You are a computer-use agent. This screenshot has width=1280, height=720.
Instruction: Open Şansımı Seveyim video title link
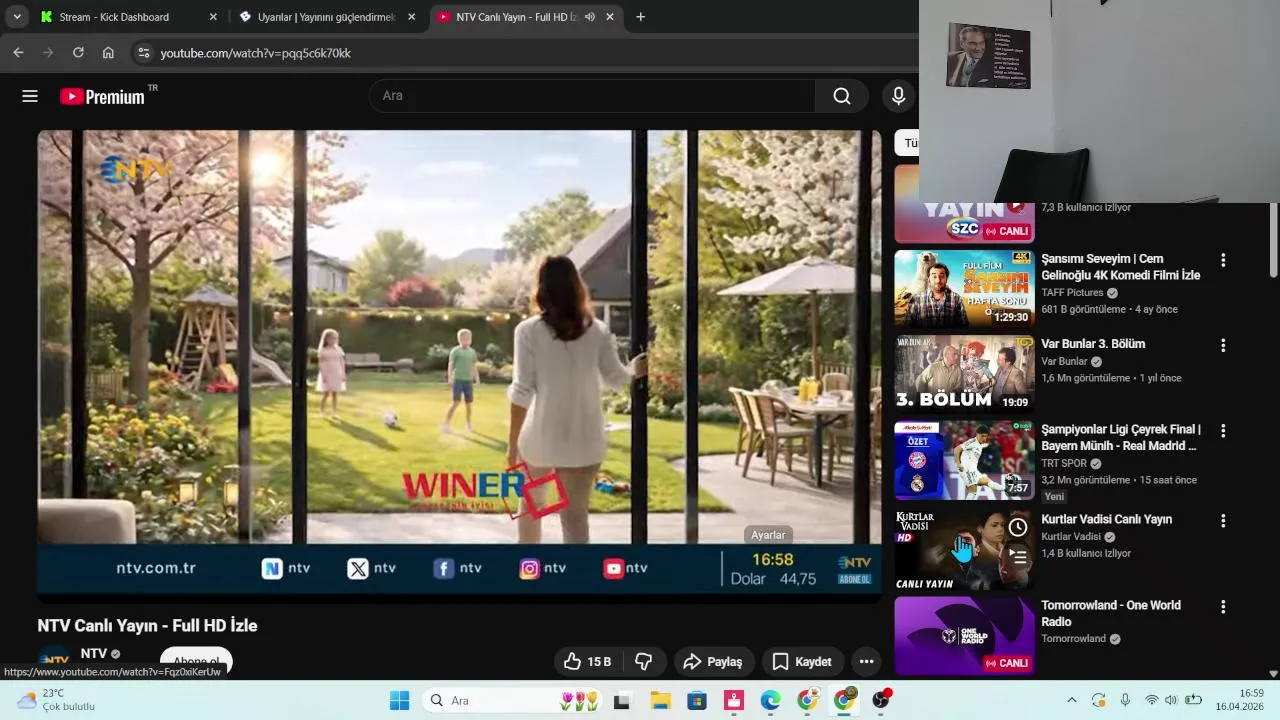(x=1120, y=267)
